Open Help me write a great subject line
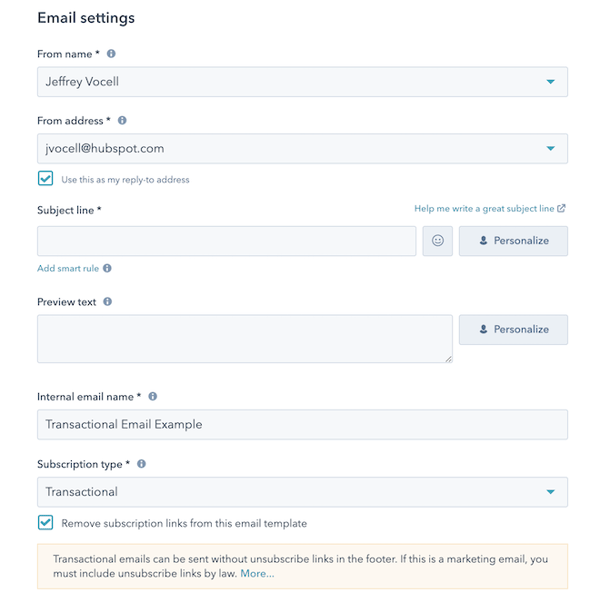 coord(484,209)
